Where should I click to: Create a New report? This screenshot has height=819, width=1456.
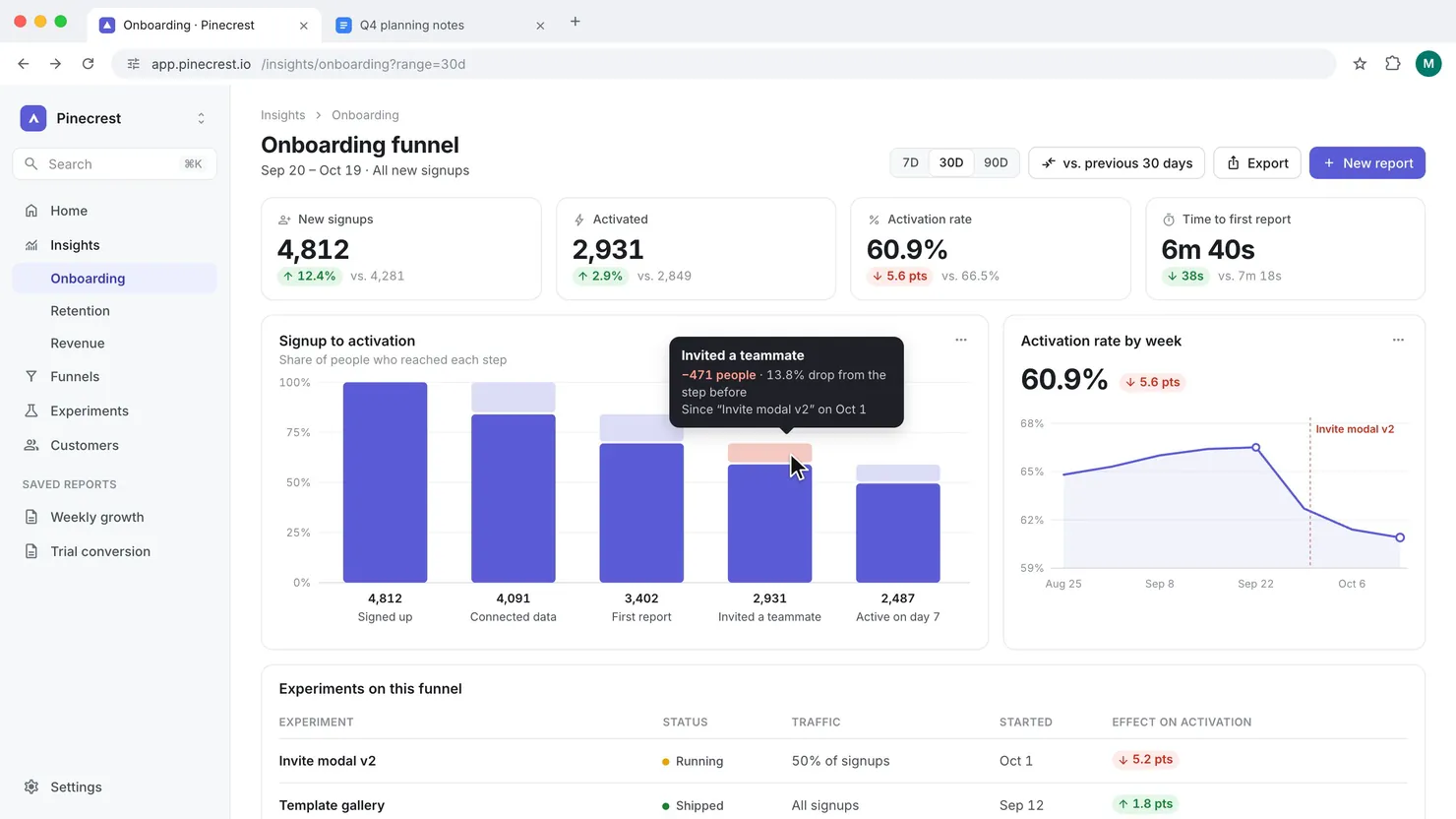1367,163
